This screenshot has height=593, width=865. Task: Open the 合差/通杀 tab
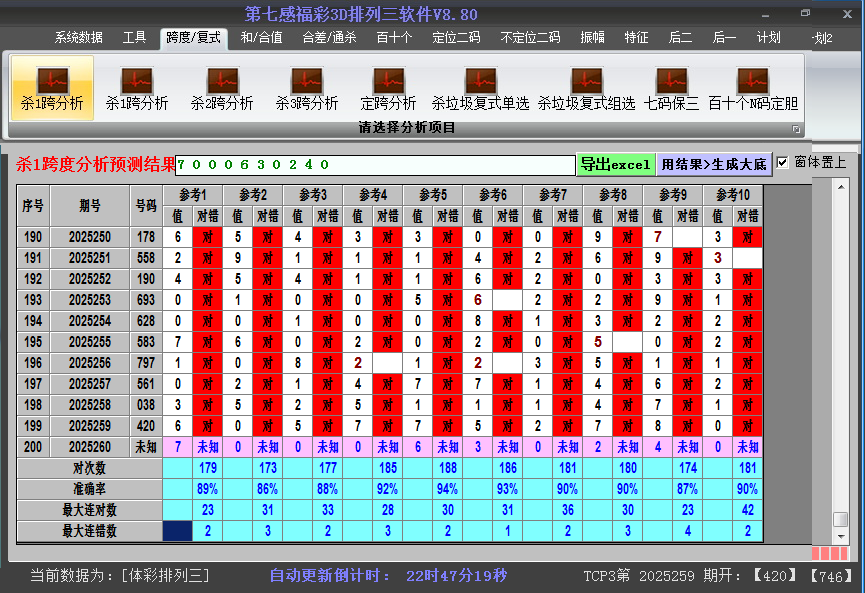[x=329, y=38]
